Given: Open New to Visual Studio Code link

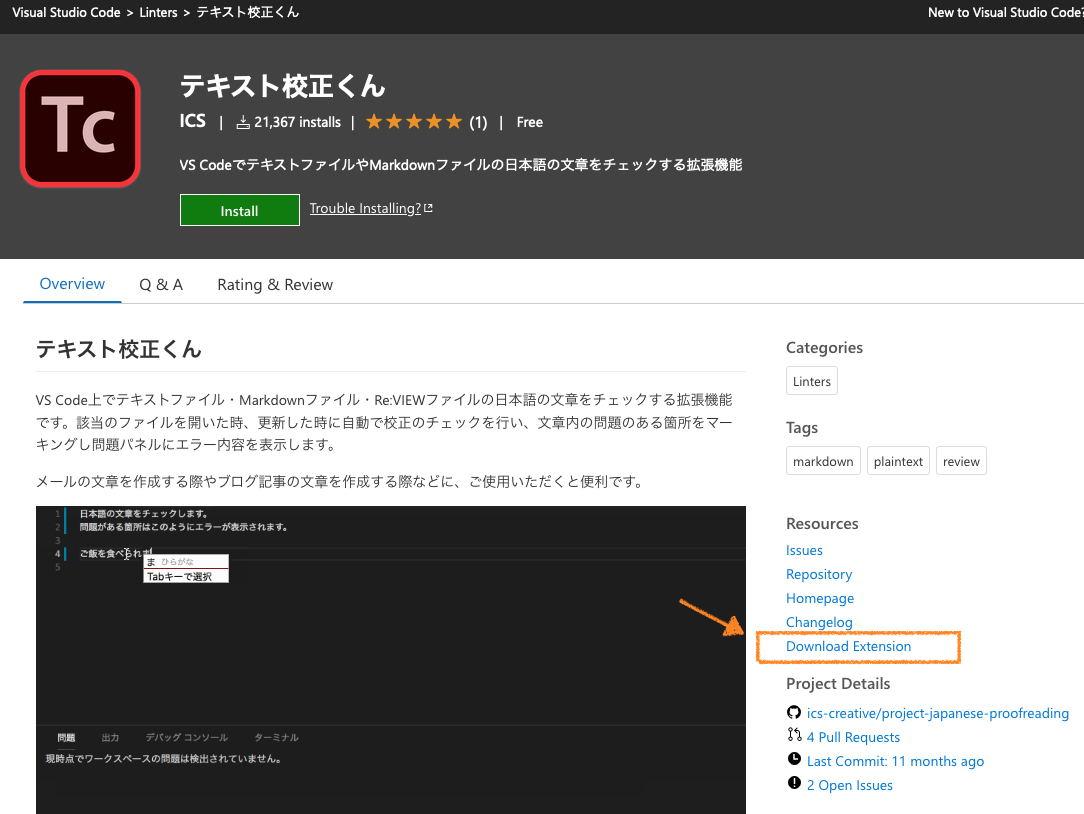Looking at the screenshot, I should point(1005,12).
